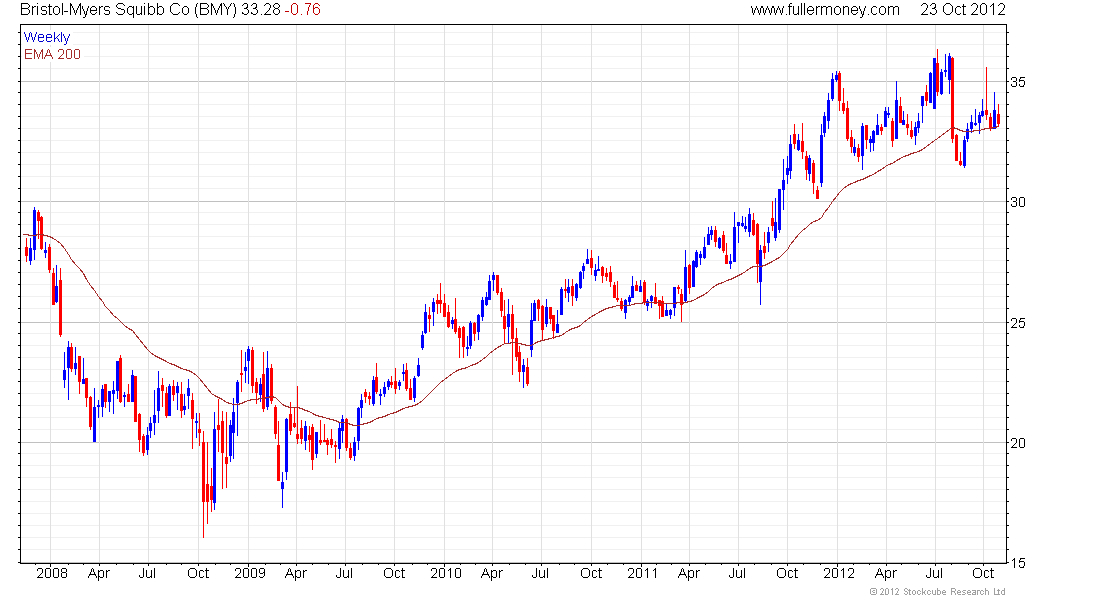Click the 2012 x-axis label

pos(839,573)
